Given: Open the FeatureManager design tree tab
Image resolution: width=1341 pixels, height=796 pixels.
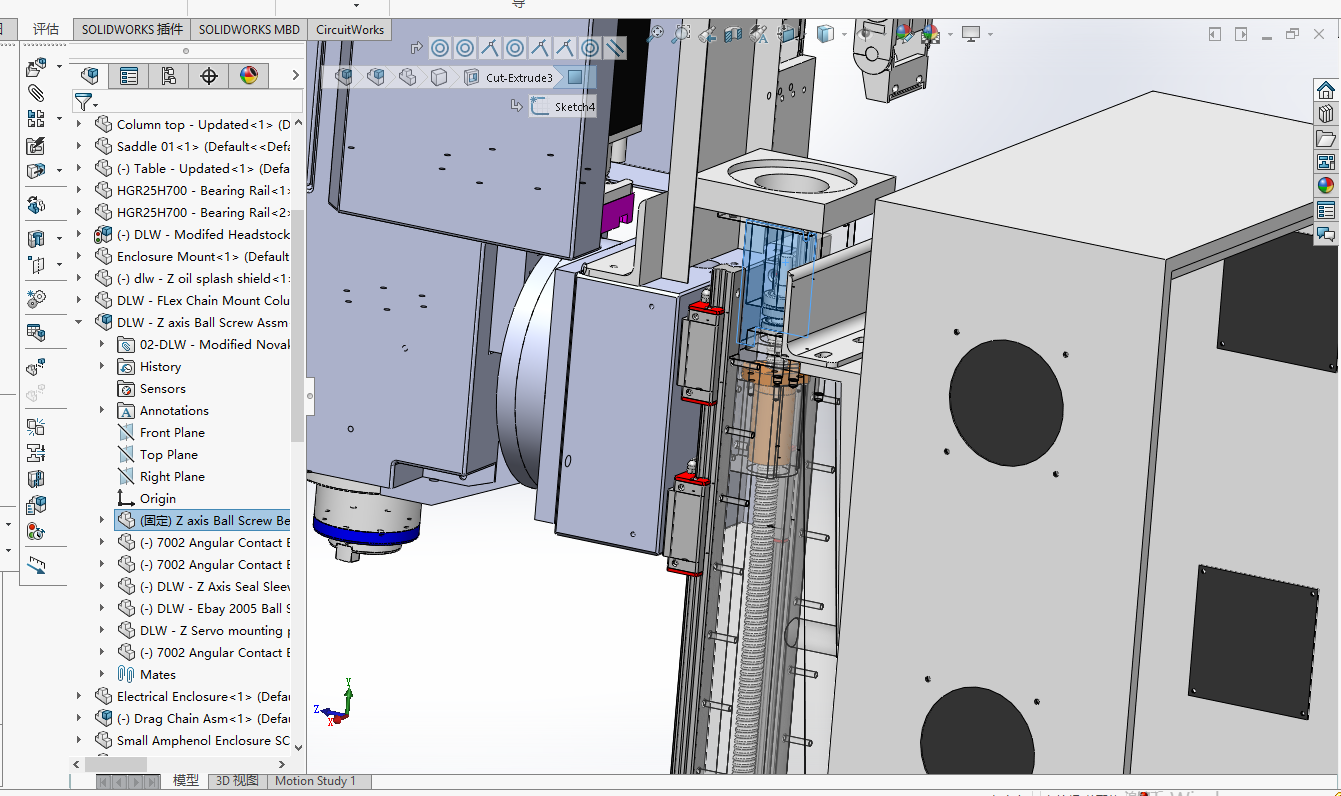Looking at the screenshot, I should [x=90, y=75].
